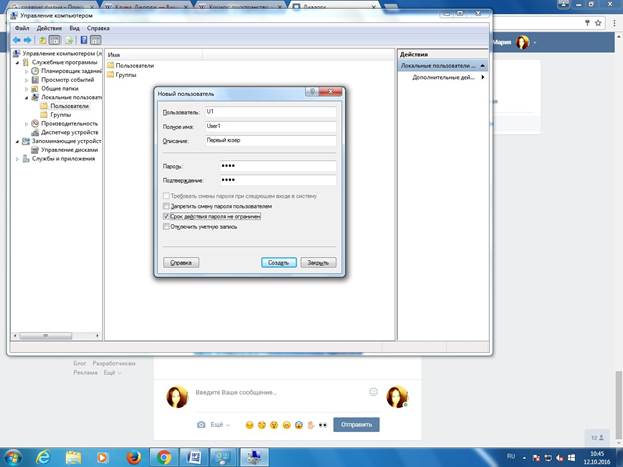Open the Файл menu
Image resolution: width=623 pixels, height=467 pixels.
pyautogui.click(x=22, y=28)
